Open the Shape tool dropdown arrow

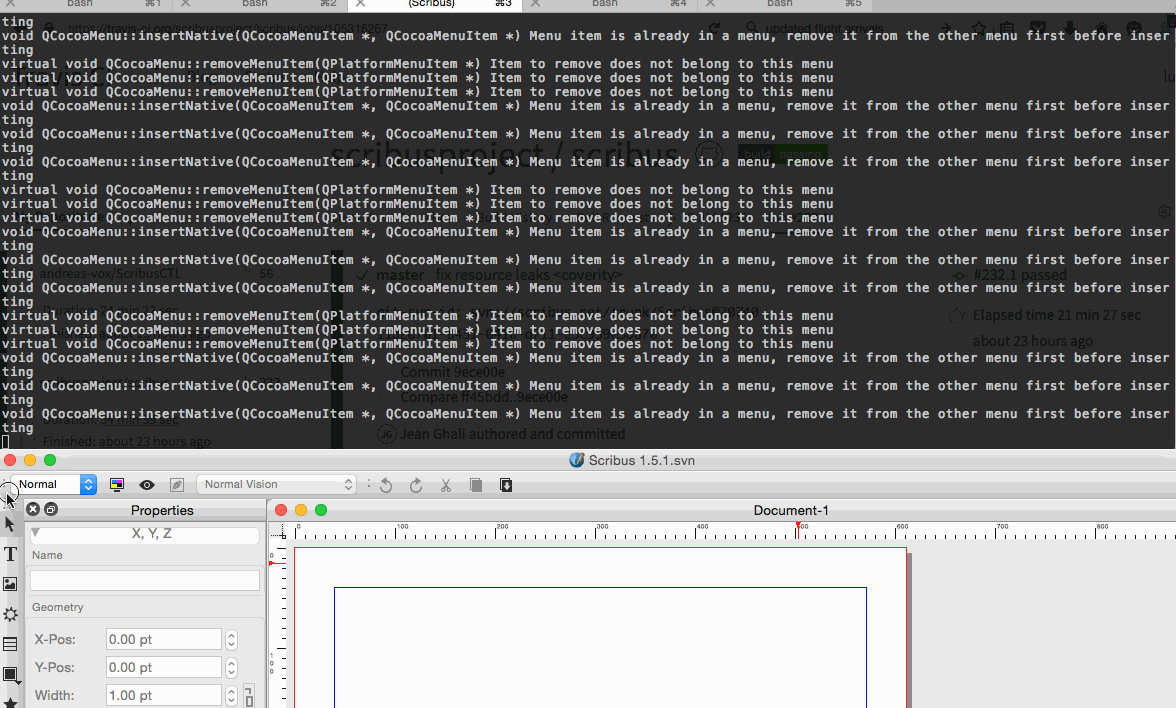[19, 682]
